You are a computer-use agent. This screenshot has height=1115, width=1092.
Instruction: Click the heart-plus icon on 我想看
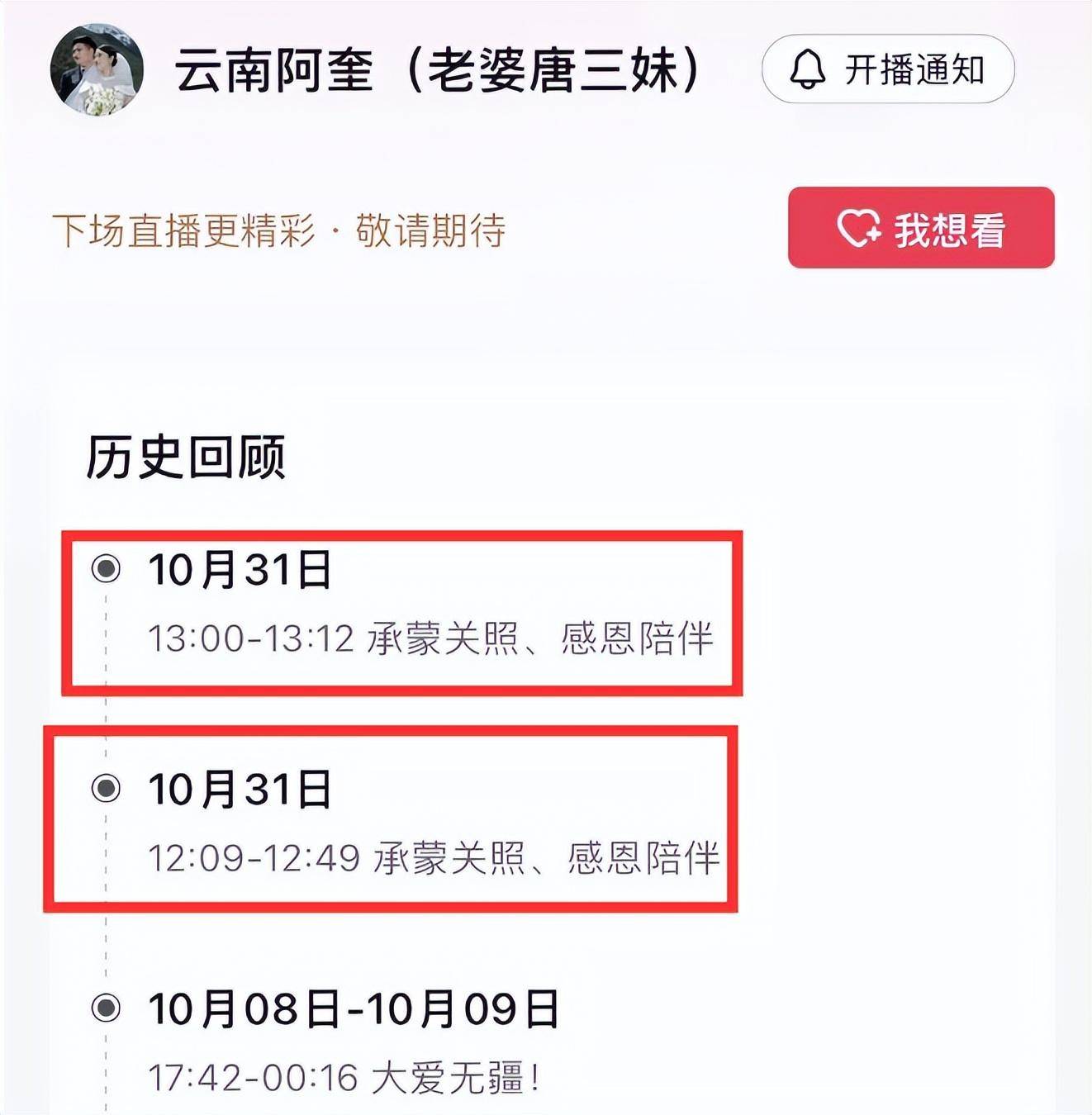point(859,229)
